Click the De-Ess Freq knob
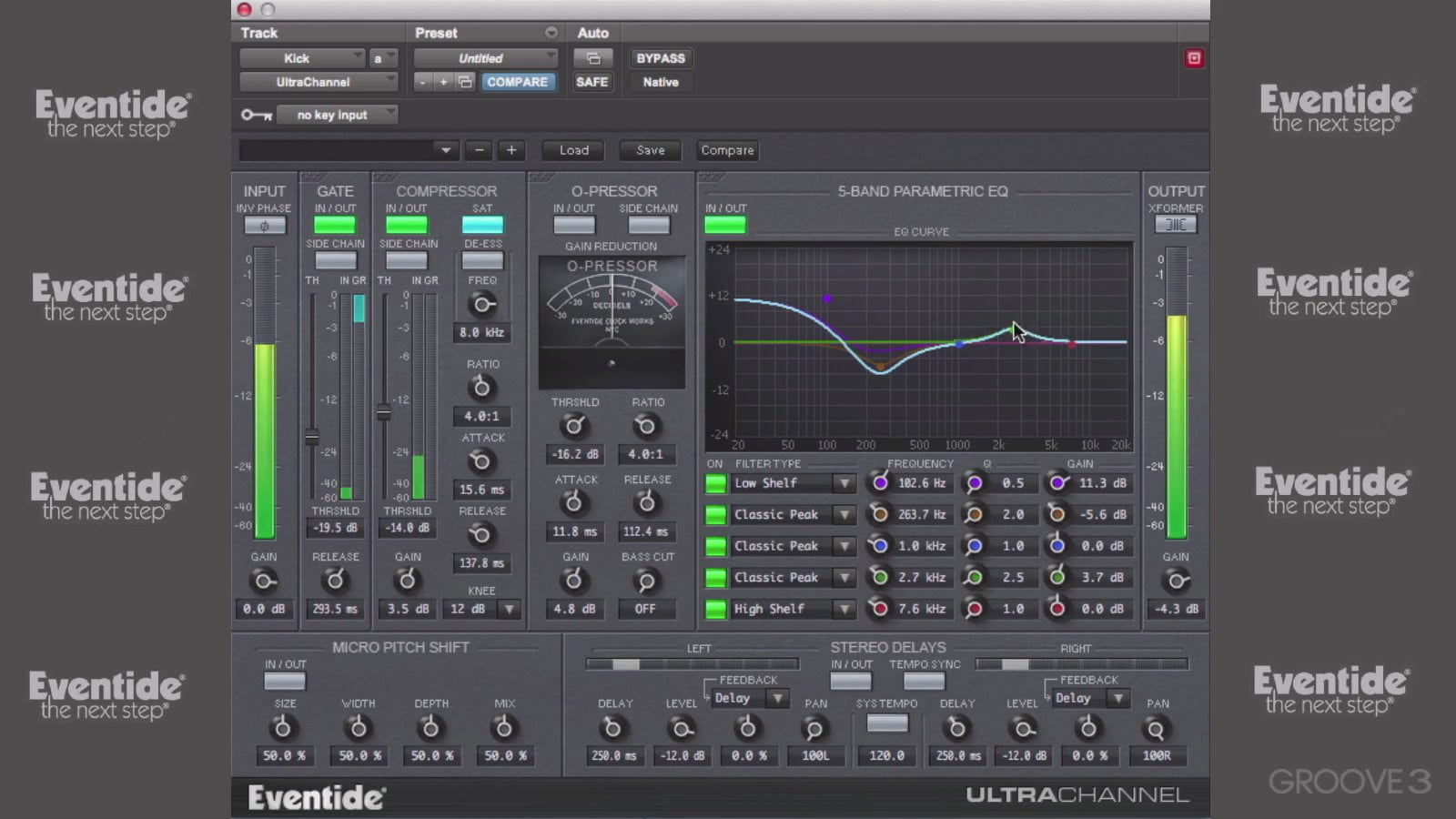1456x819 pixels. click(x=482, y=304)
